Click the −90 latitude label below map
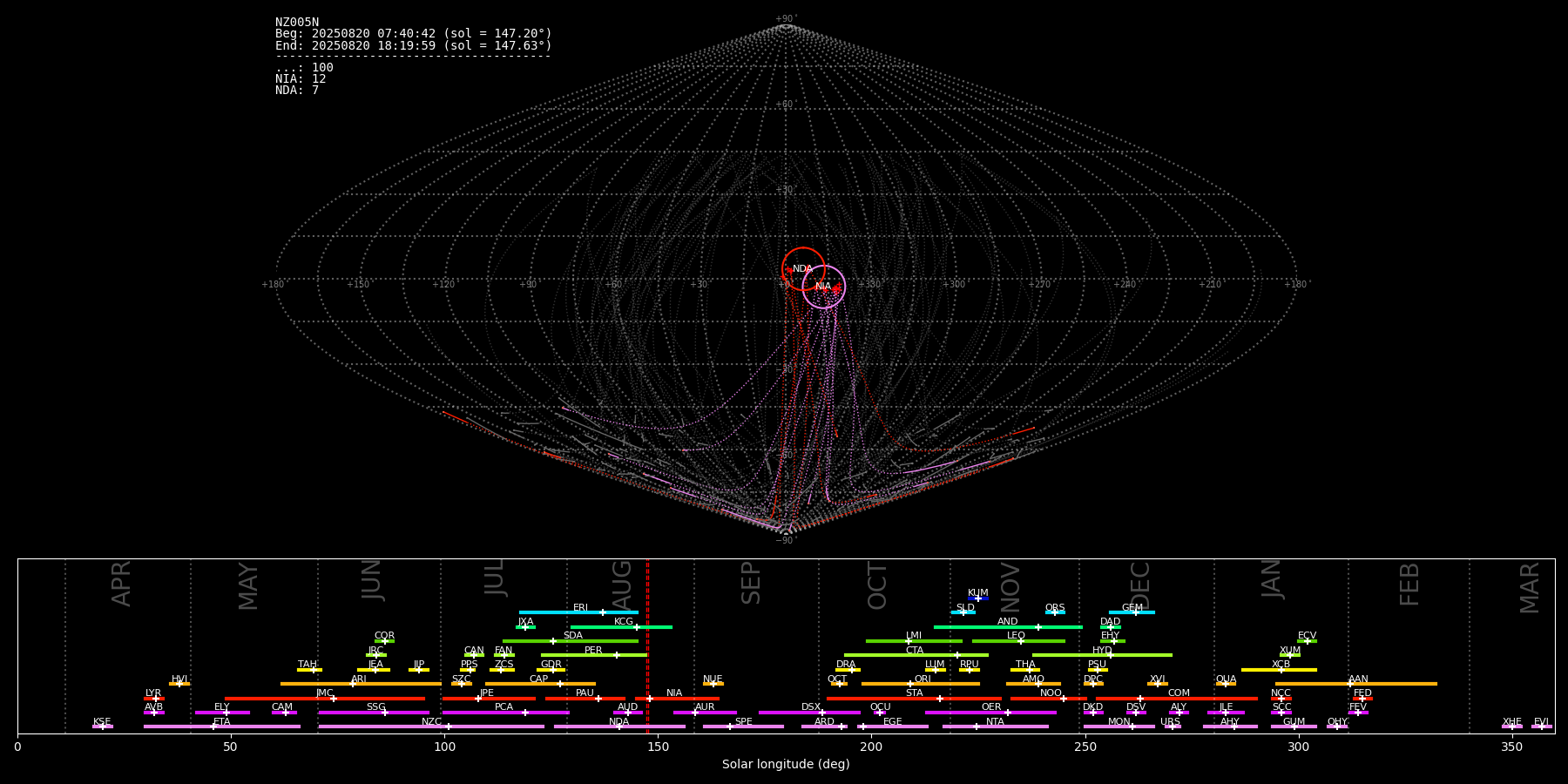Image resolution: width=1568 pixels, height=784 pixels. click(x=785, y=541)
